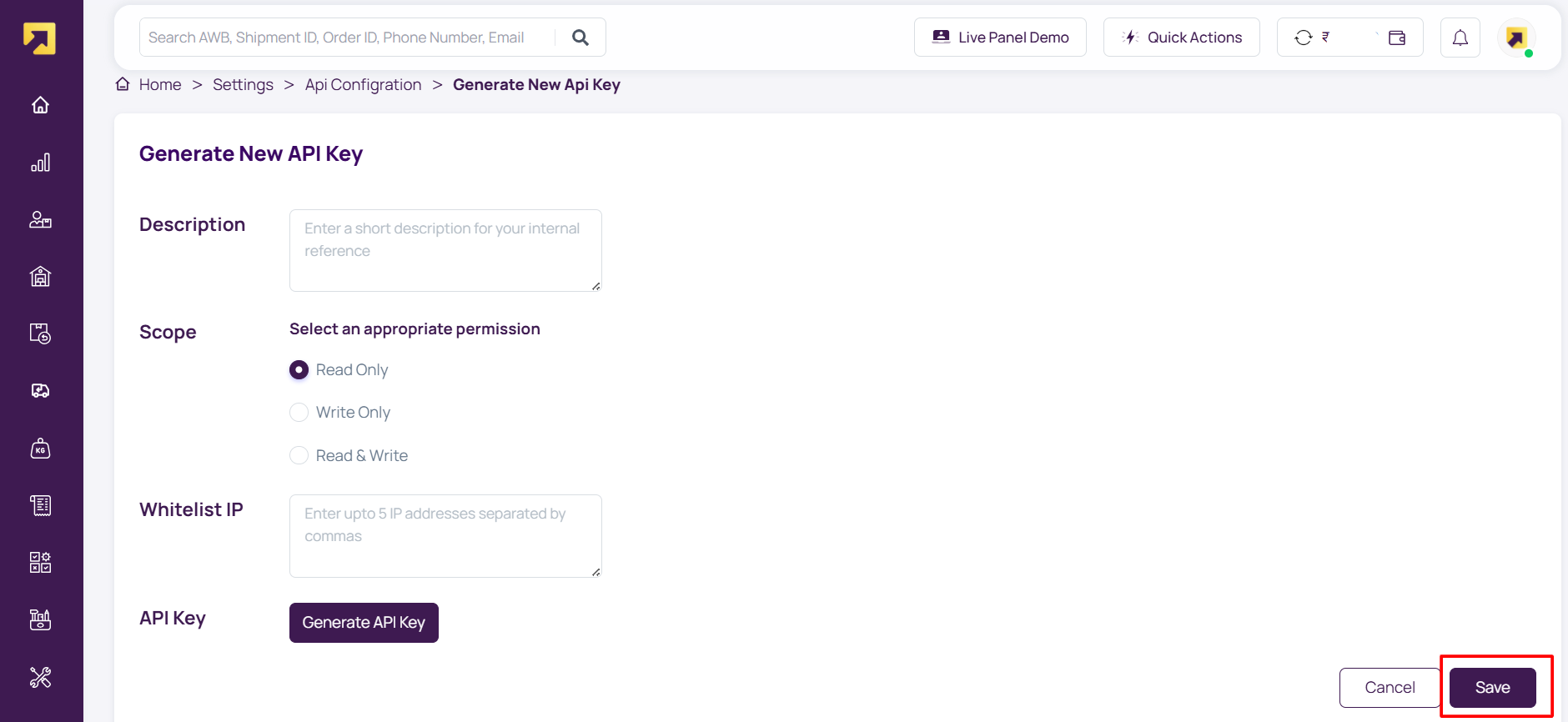The width and height of the screenshot is (1568, 722).
Task: Open the tools wrench sidebar icon
Action: click(x=40, y=677)
